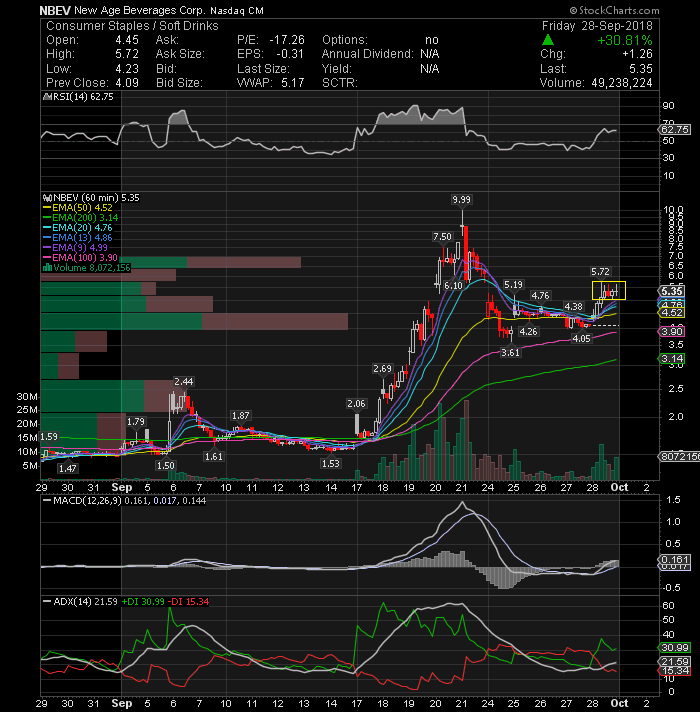
Task: Click the ADX(14) 21.59 legend label
Action: 85,602
